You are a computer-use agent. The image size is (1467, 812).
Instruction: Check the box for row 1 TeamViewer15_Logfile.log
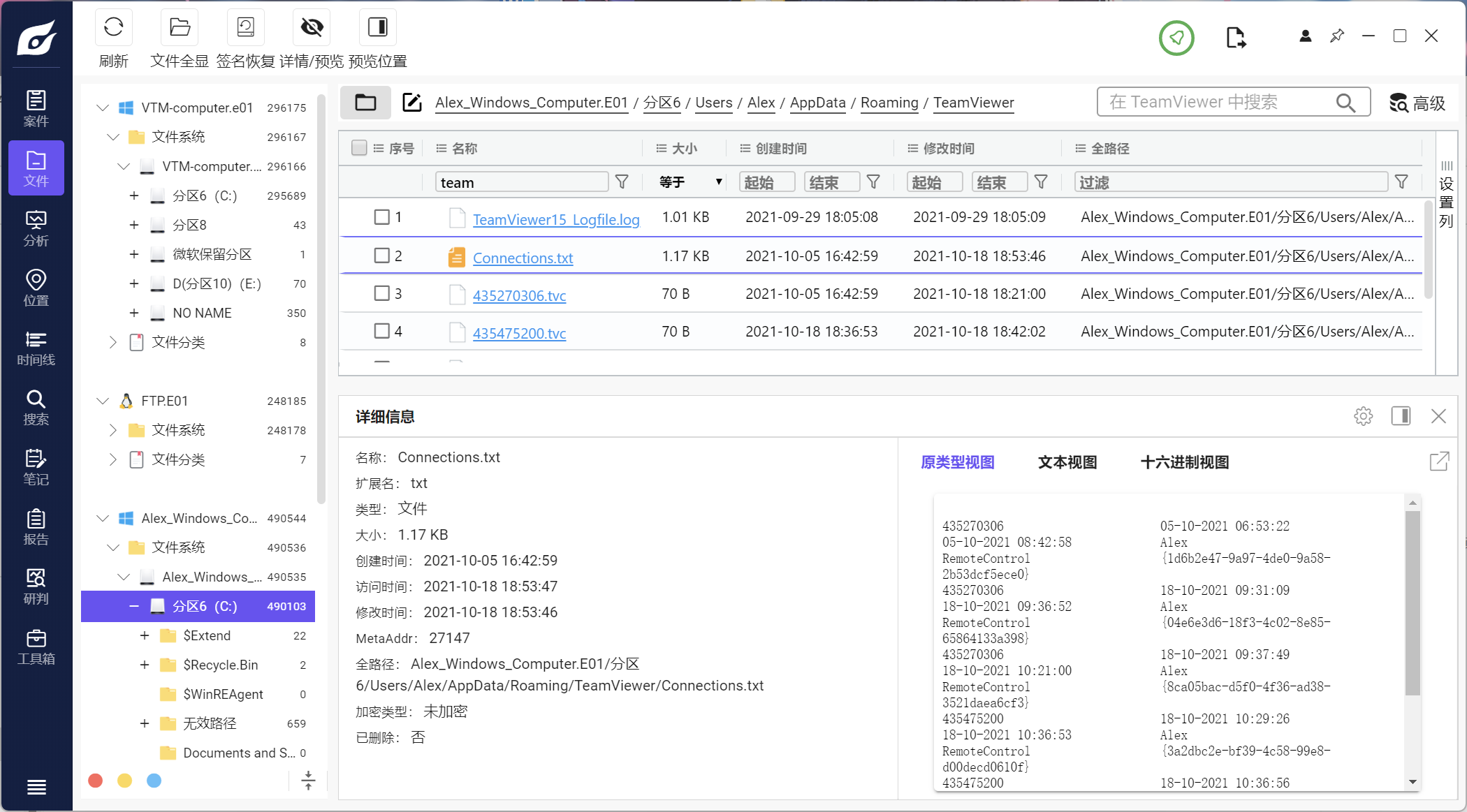coord(381,217)
